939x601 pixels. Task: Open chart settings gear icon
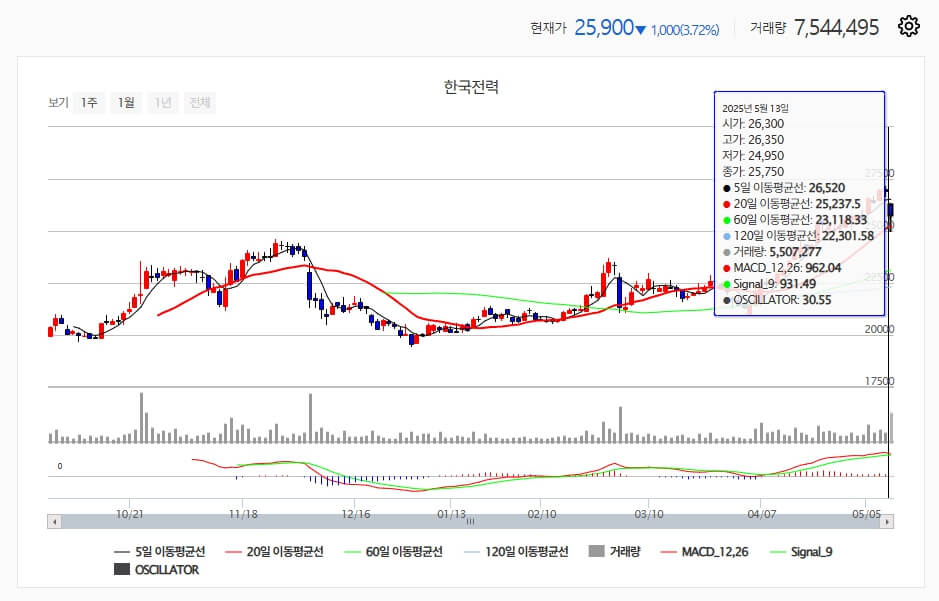pyautogui.click(x=908, y=27)
